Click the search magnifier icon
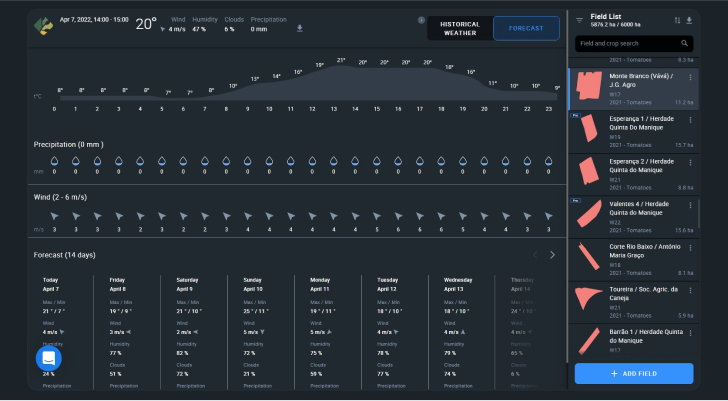 [684, 43]
